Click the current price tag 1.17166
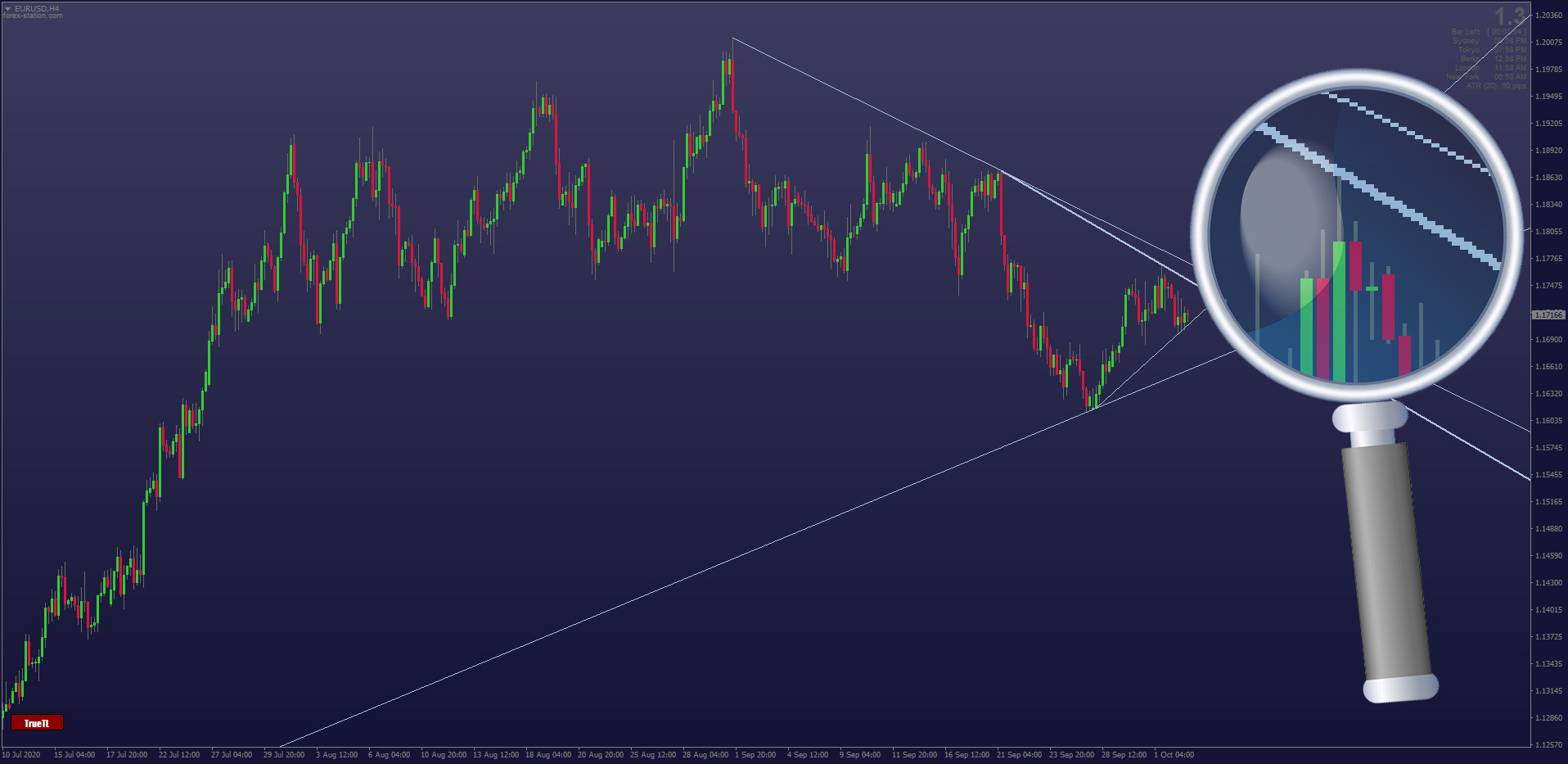Screen dimensions: 1568x764 [x=1548, y=314]
